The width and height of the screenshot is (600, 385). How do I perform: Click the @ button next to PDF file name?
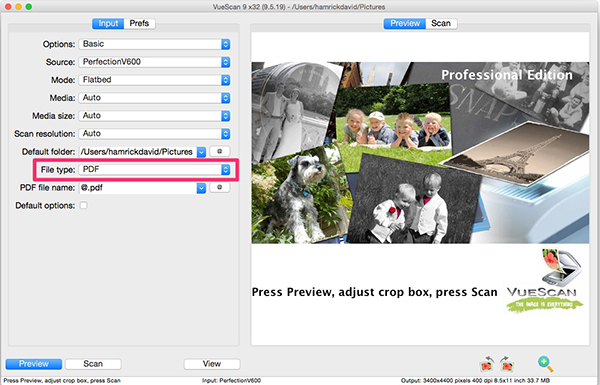click(x=220, y=187)
